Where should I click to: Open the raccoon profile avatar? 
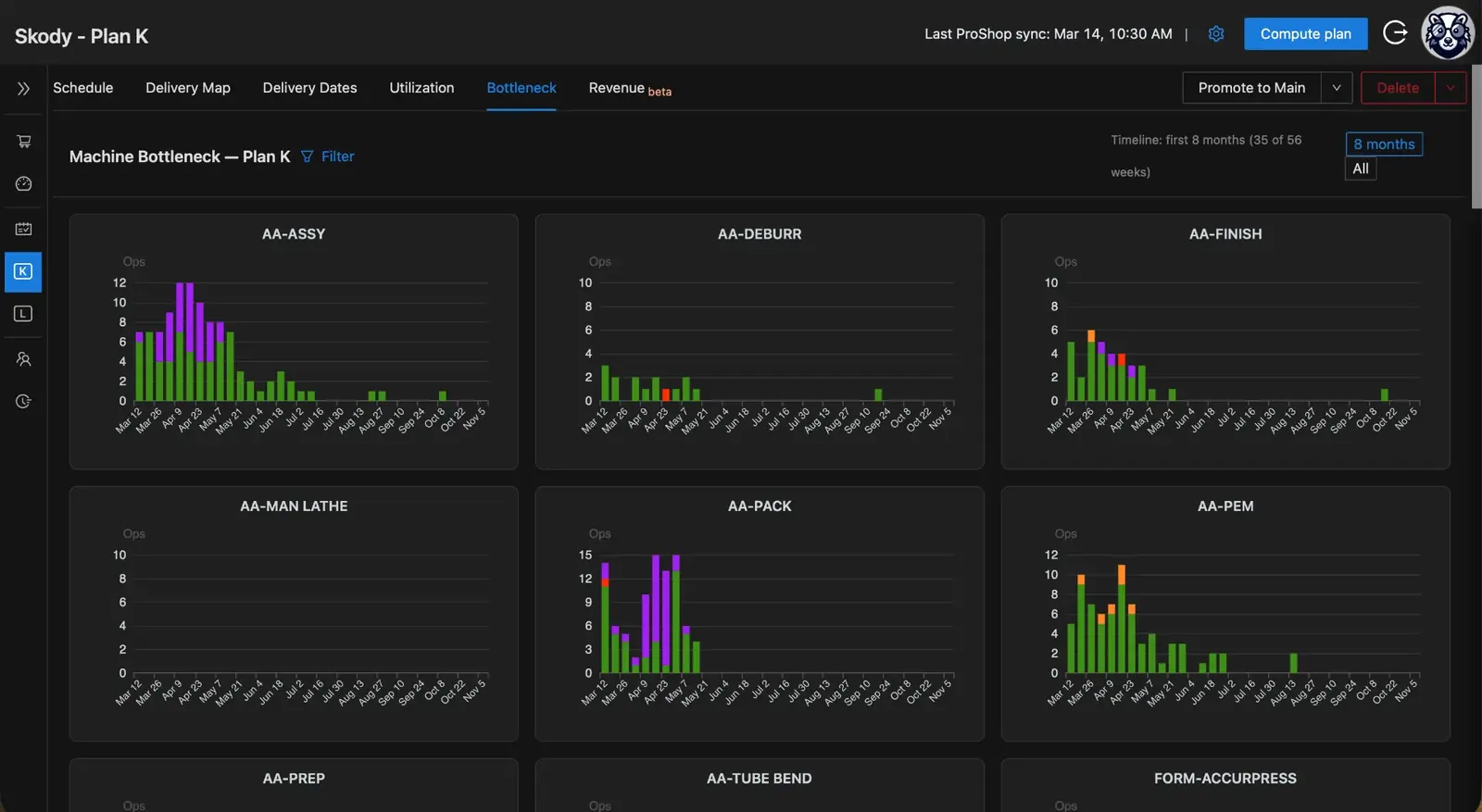pyautogui.click(x=1448, y=33)
